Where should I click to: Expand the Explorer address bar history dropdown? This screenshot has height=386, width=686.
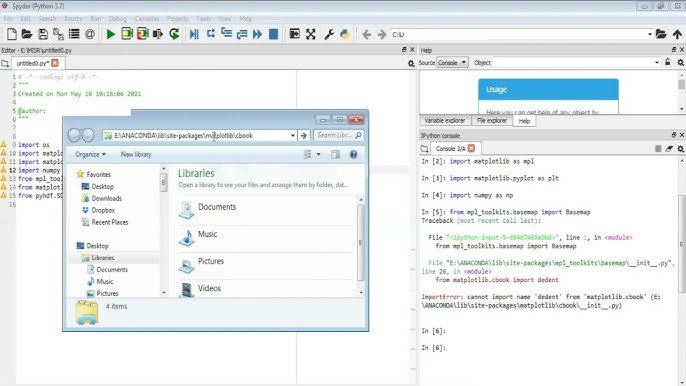[293, 136]
